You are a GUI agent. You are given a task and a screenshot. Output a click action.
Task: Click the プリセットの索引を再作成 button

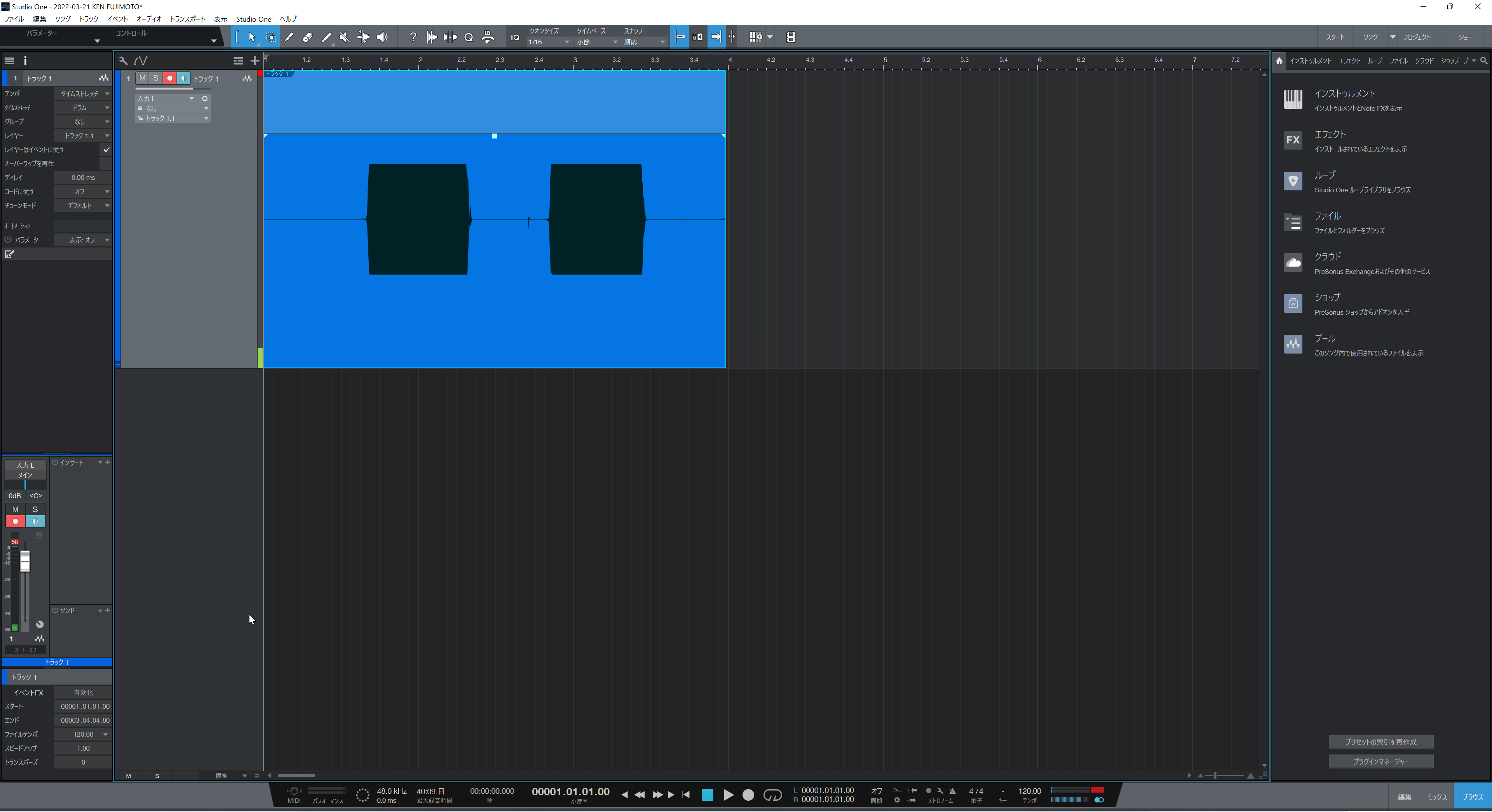[x=1381, y=742]
